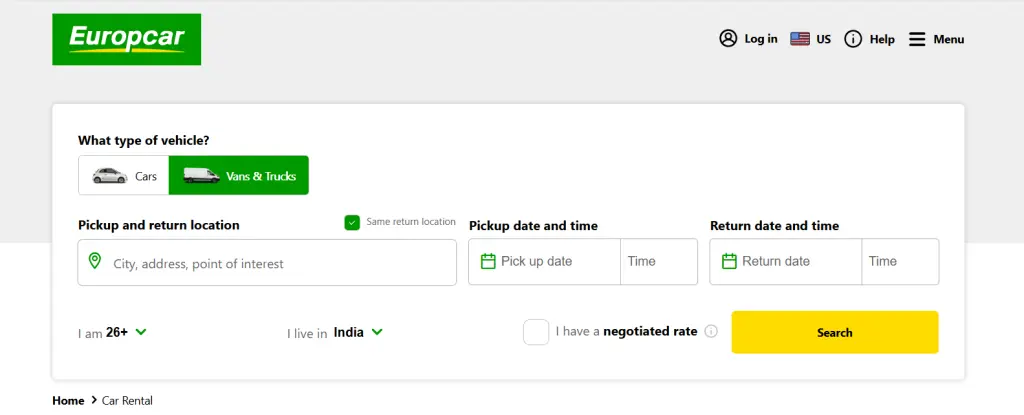Screen dimensions: 1024x415
Task: Select the Vans & Trucks tab
Action: 239,176
